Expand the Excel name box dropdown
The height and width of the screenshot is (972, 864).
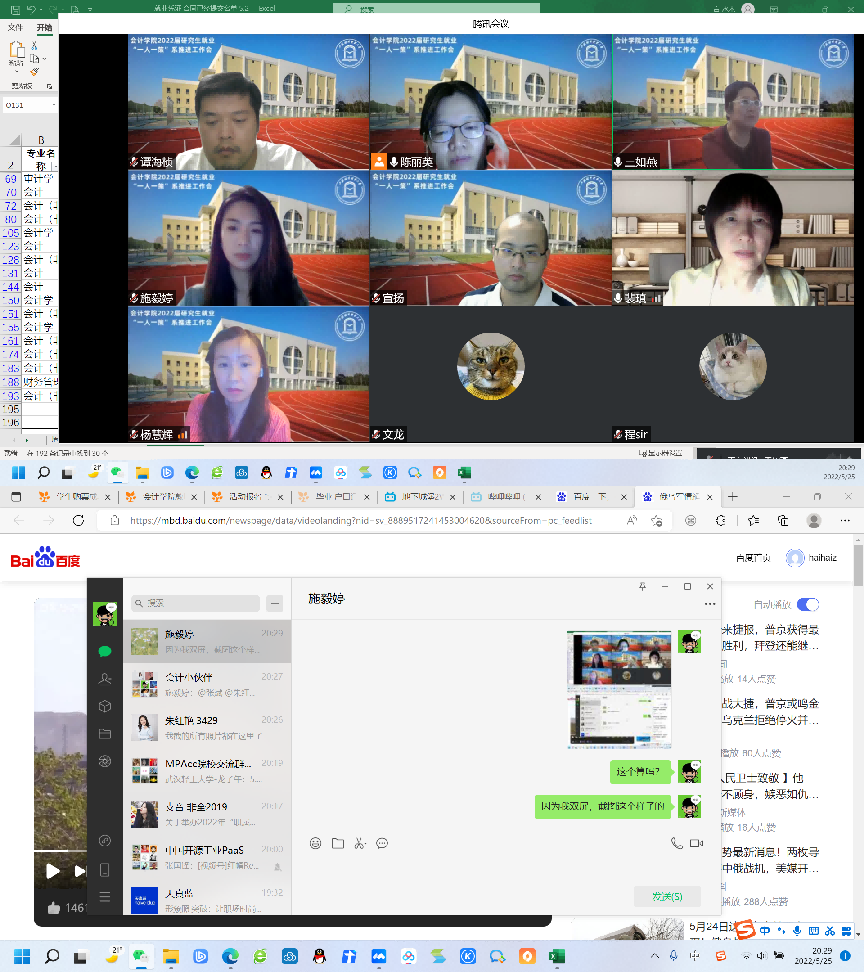click(x=54, y=105)
